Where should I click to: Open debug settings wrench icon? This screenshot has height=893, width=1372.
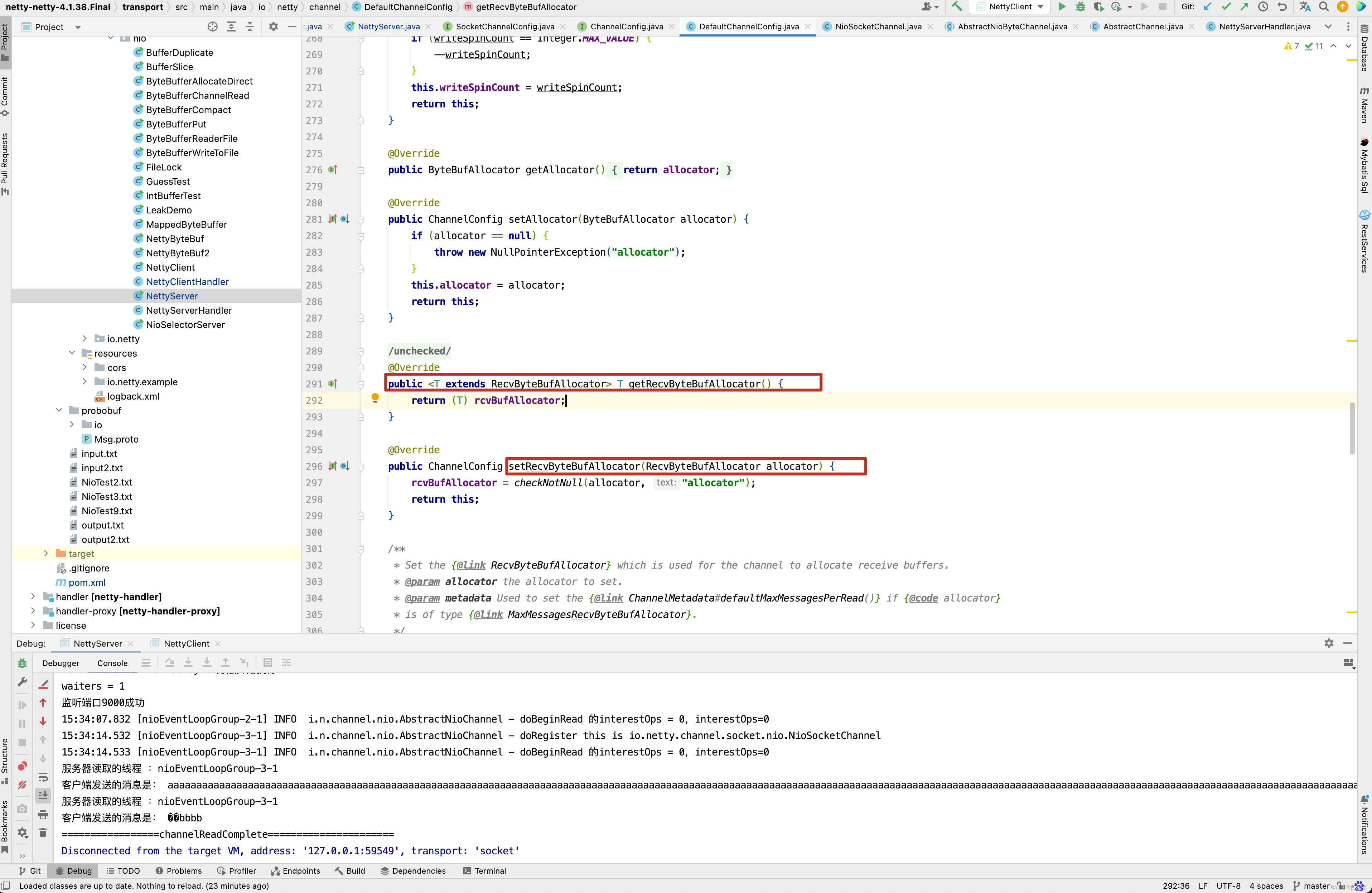pos(23,681)
